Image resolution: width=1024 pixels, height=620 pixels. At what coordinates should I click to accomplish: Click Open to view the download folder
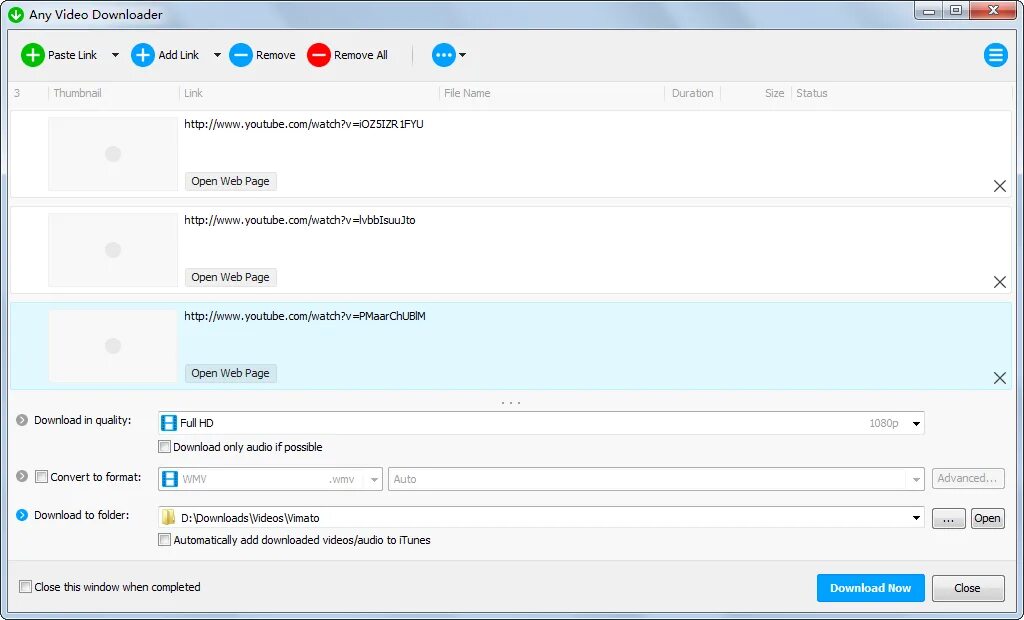tap(987, 518)
